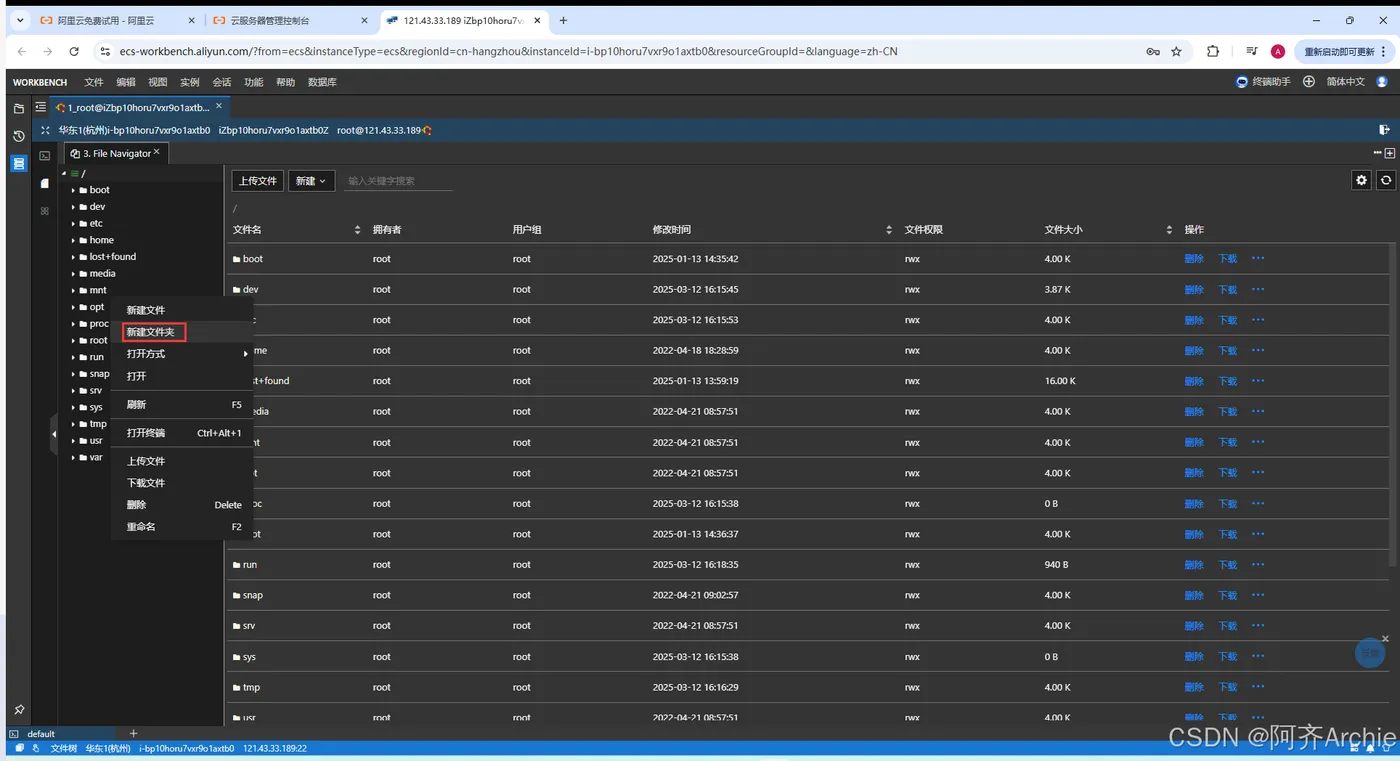Click the add-panel plus box icon
Screen dimensions: 1400x761
click(1390, 153)
